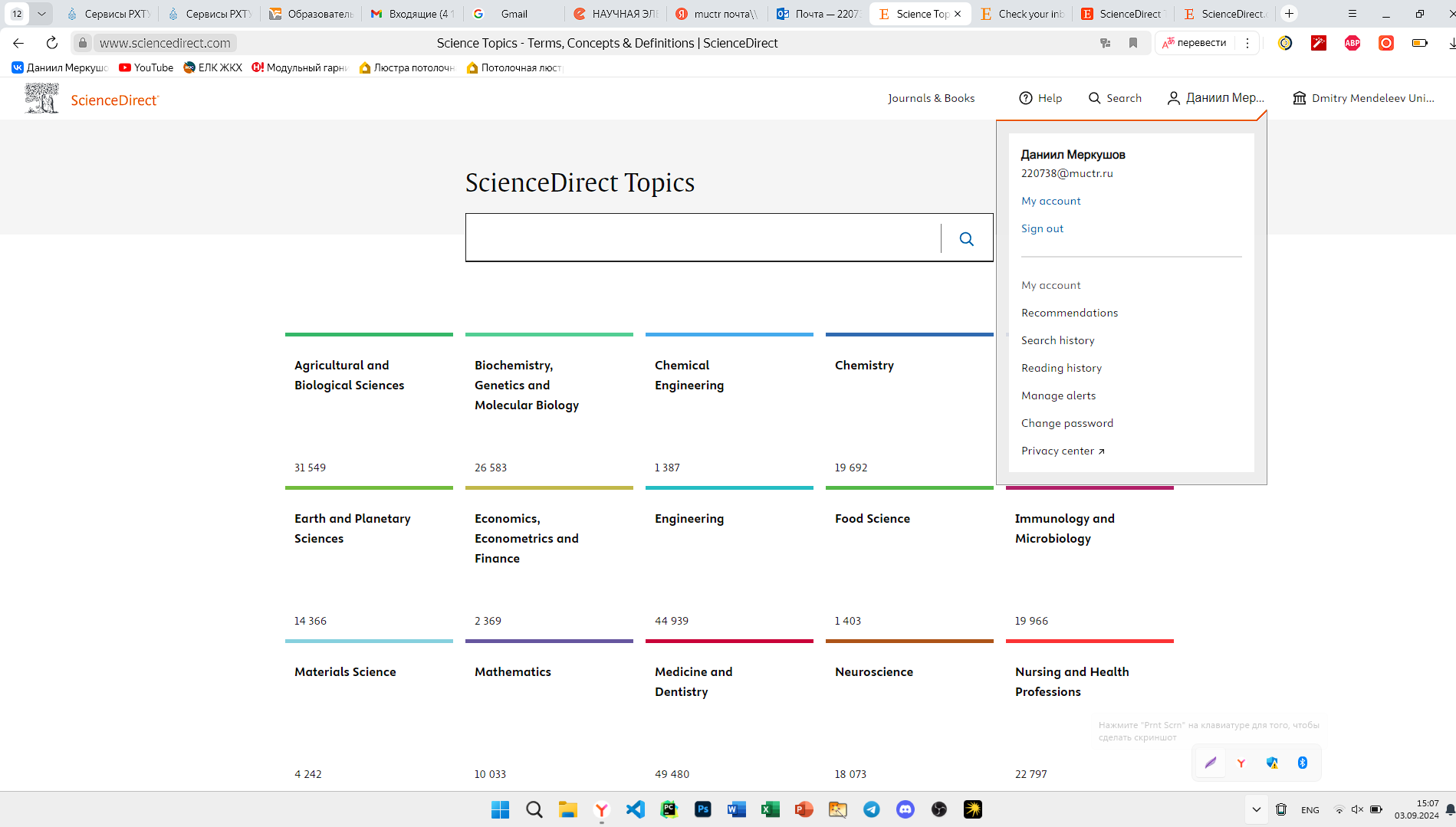Open Telegram from taskbar
This screenshot has width=1456, height=827.
(x=872, y=809)
